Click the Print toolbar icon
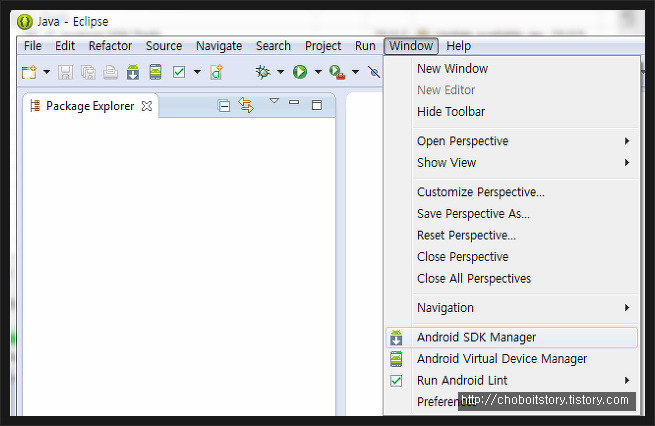 [x=110, y=72]
